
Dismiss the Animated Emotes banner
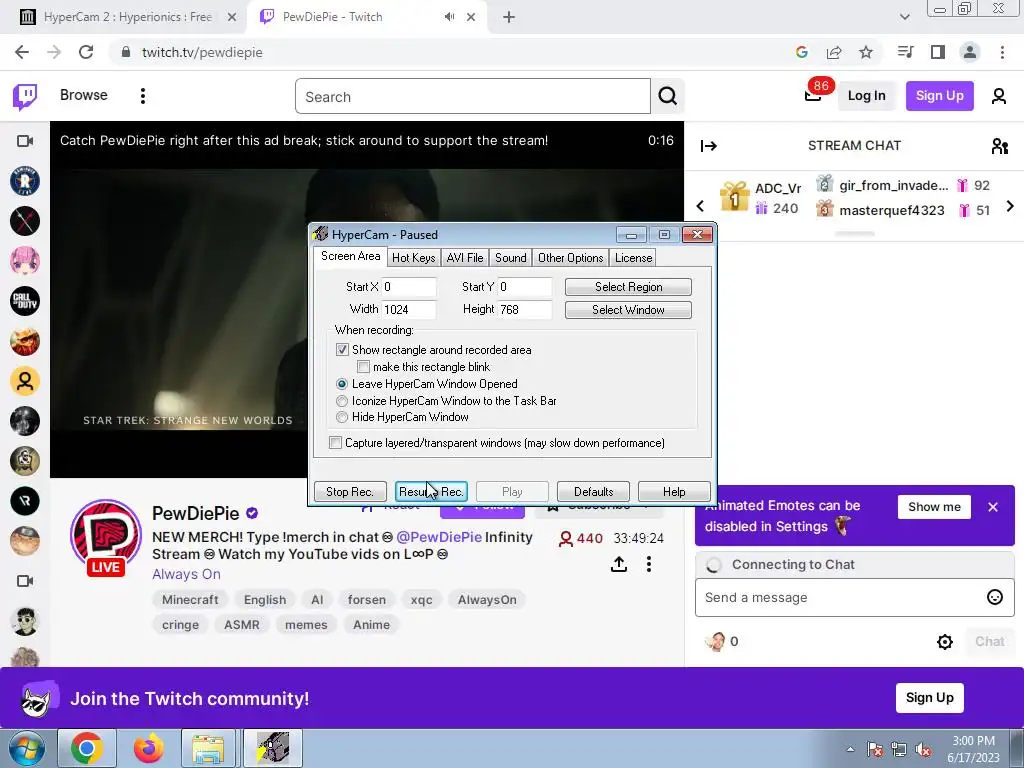click(x=993, y=507)
